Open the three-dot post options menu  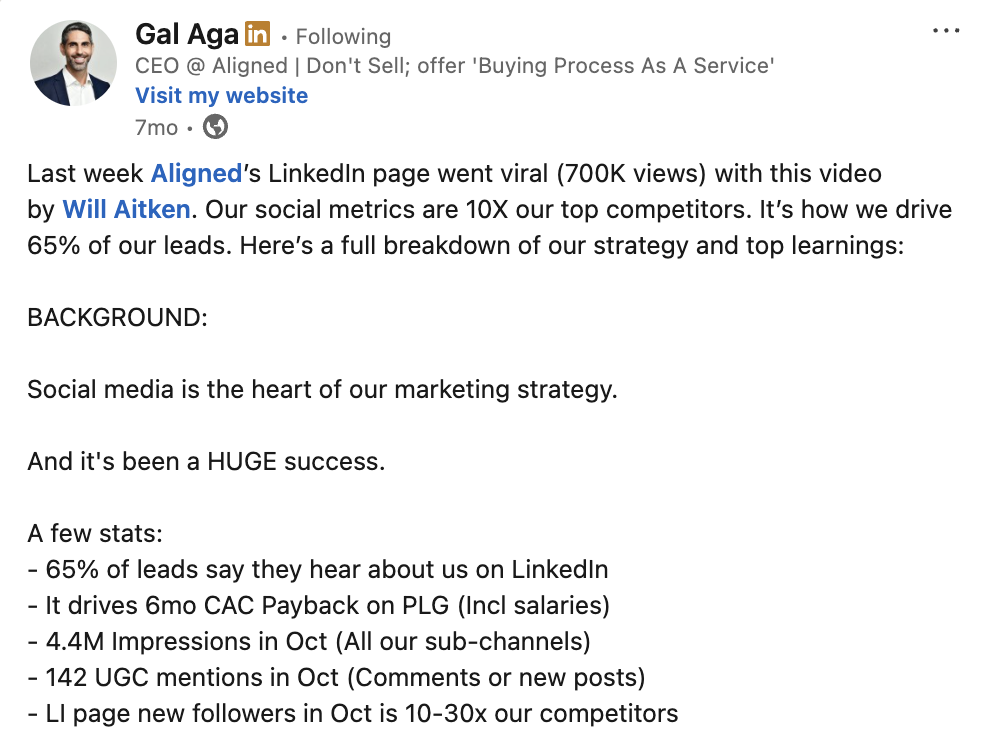click(x=946, y=30)
